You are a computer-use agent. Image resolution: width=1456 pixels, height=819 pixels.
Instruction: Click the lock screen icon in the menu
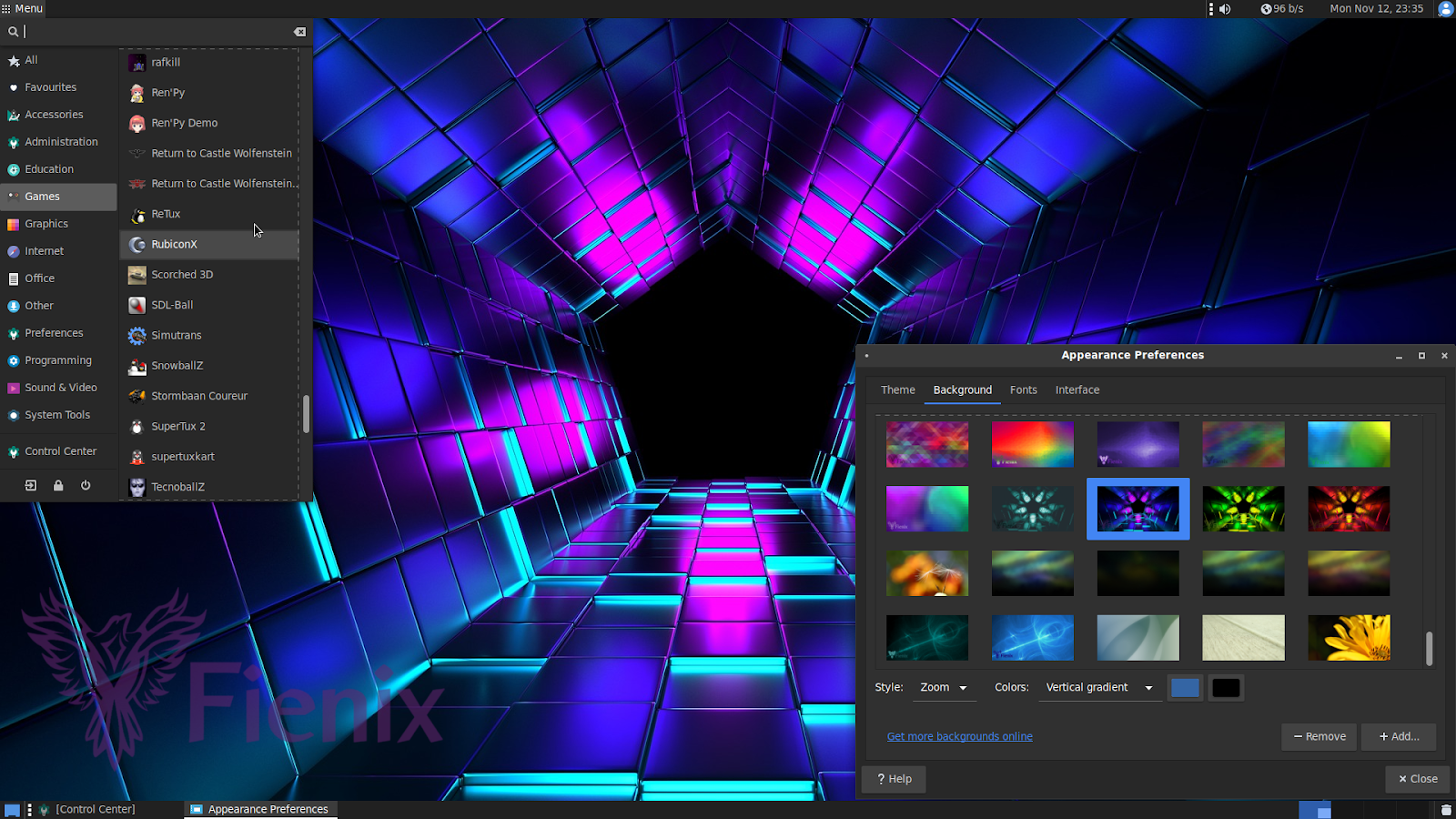57,485
